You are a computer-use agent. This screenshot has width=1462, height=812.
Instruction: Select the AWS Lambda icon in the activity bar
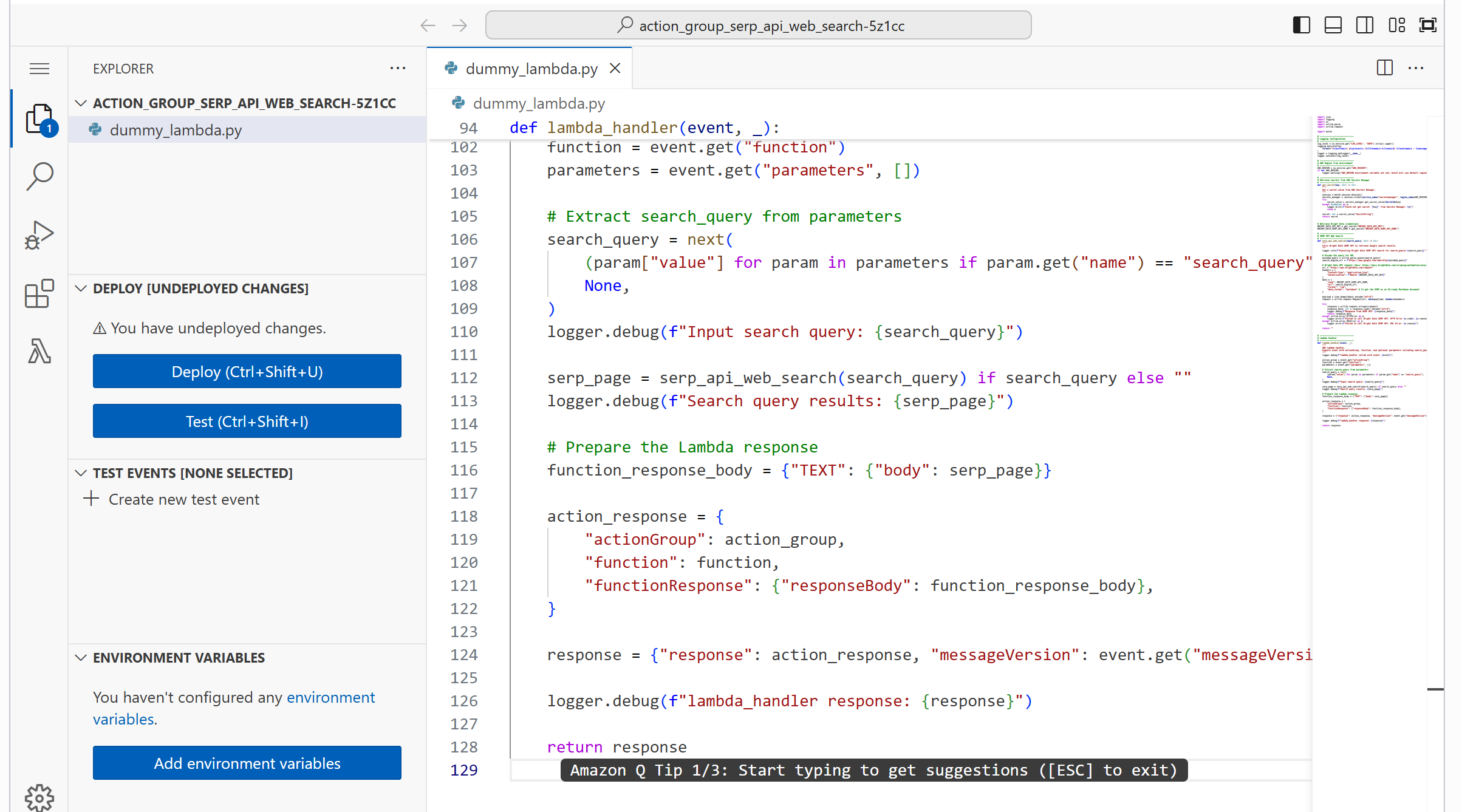39,351
